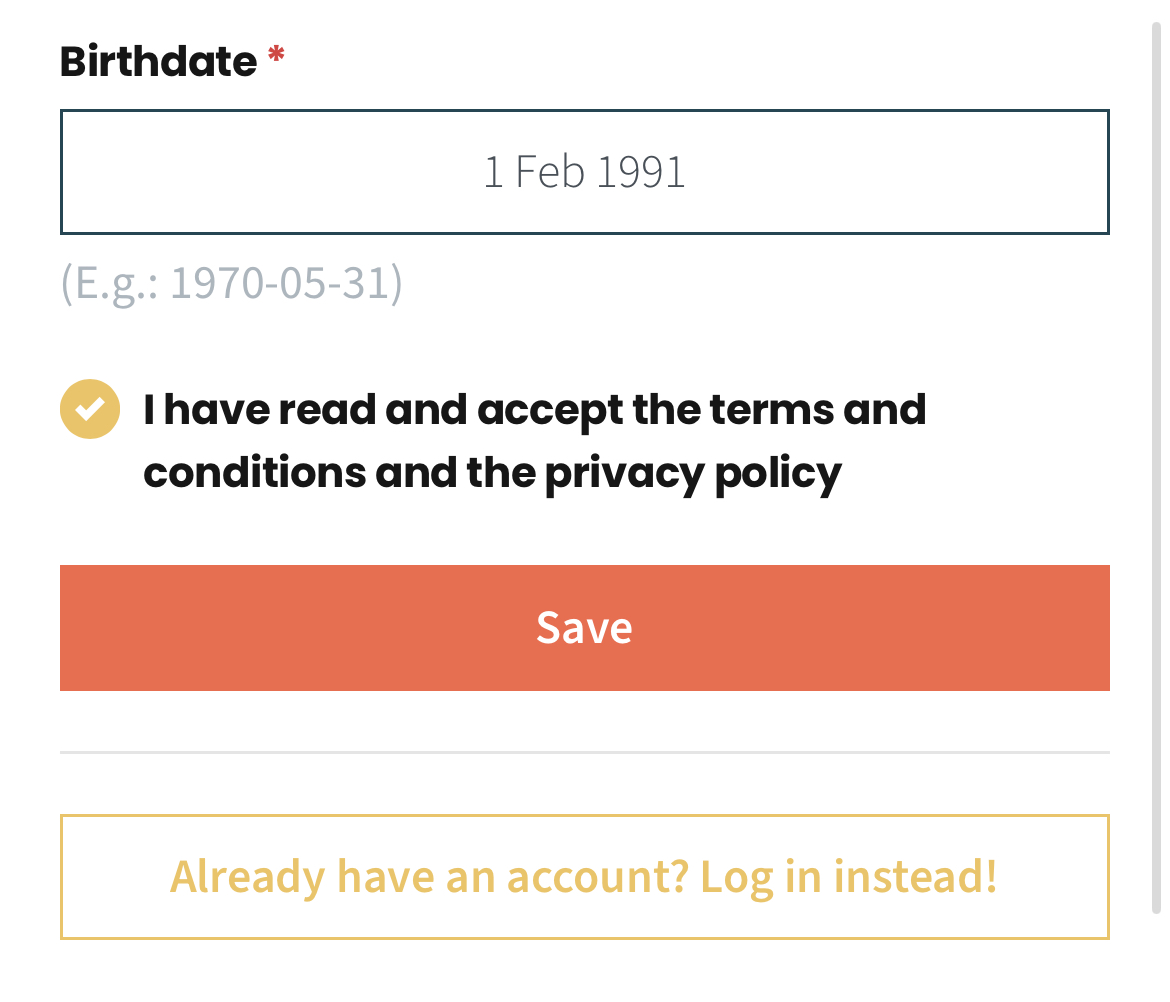Open the 'Already have an account? Log in instead!' link
The image size is (1170, 1002).
click(x=584, y=877)
